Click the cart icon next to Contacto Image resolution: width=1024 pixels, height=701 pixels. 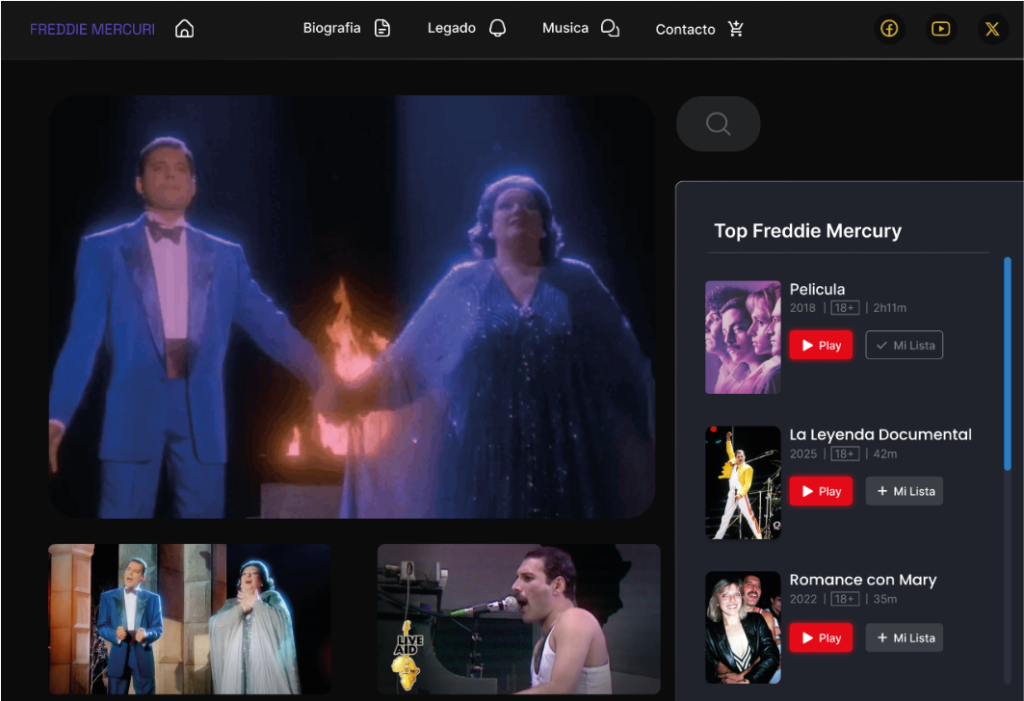coord(736,29)
